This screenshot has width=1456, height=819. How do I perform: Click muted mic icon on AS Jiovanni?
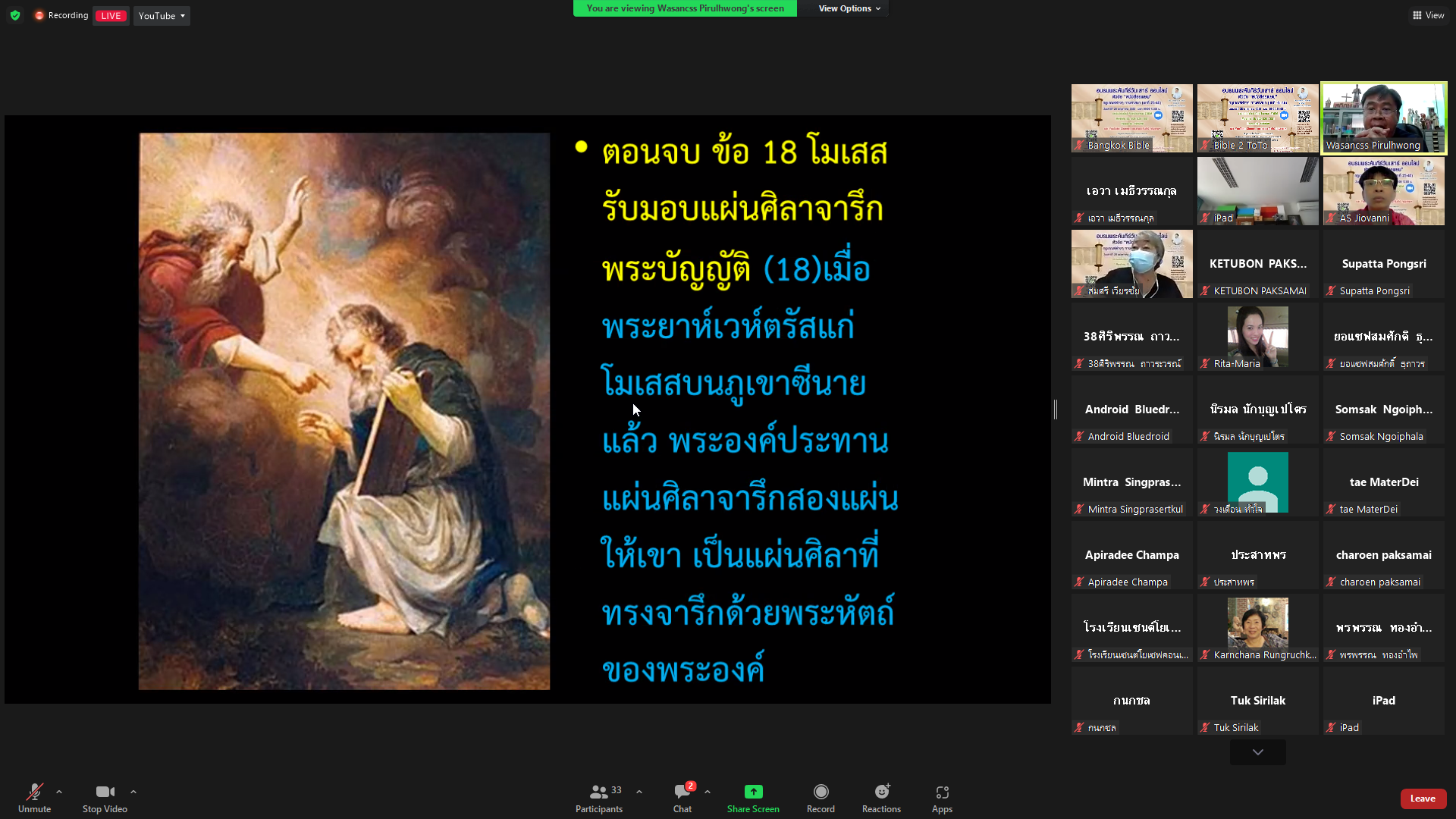coord(1331,218)
